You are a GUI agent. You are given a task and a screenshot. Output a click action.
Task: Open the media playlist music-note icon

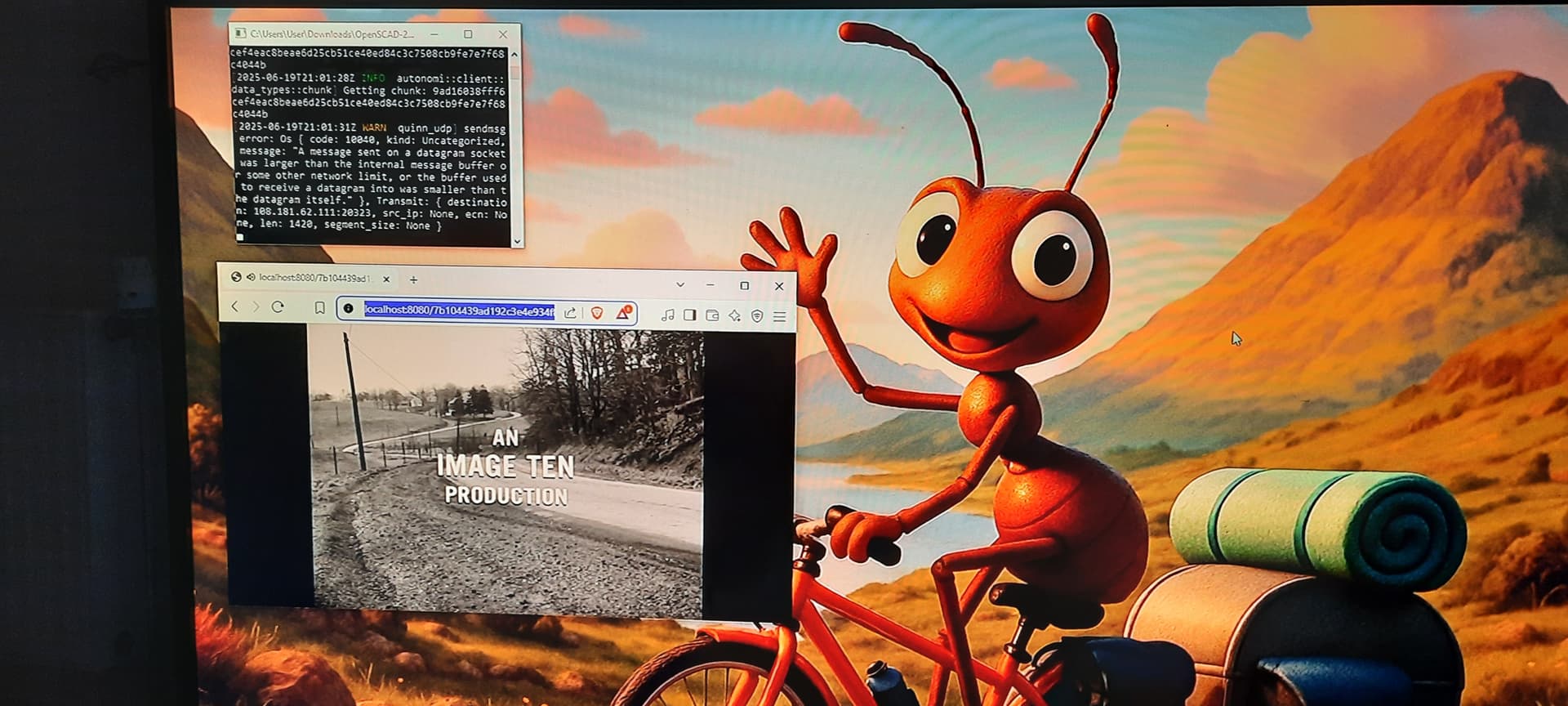(x=668, y=315)
